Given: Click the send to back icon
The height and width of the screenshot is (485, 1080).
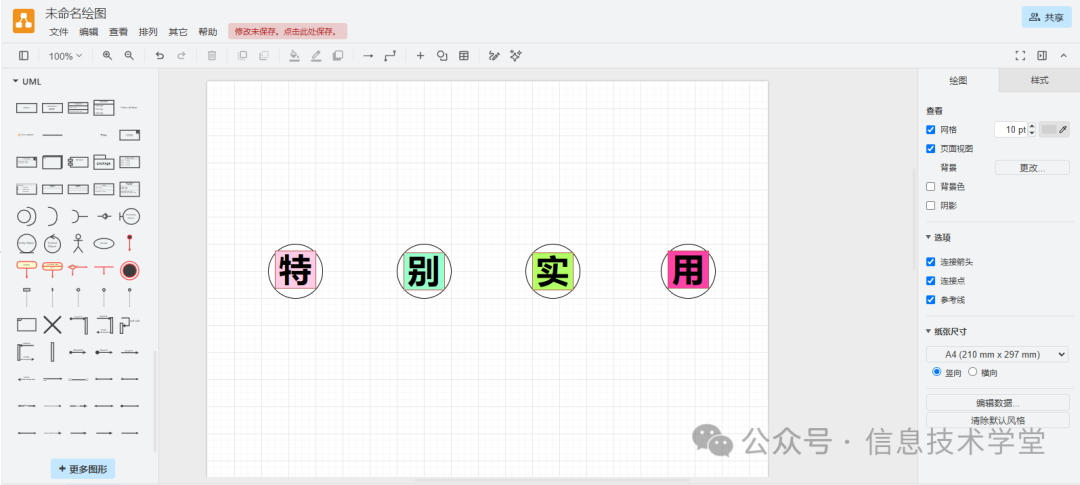Looking at the screenshot, I should pyautogui.click(x=263, y=56).
